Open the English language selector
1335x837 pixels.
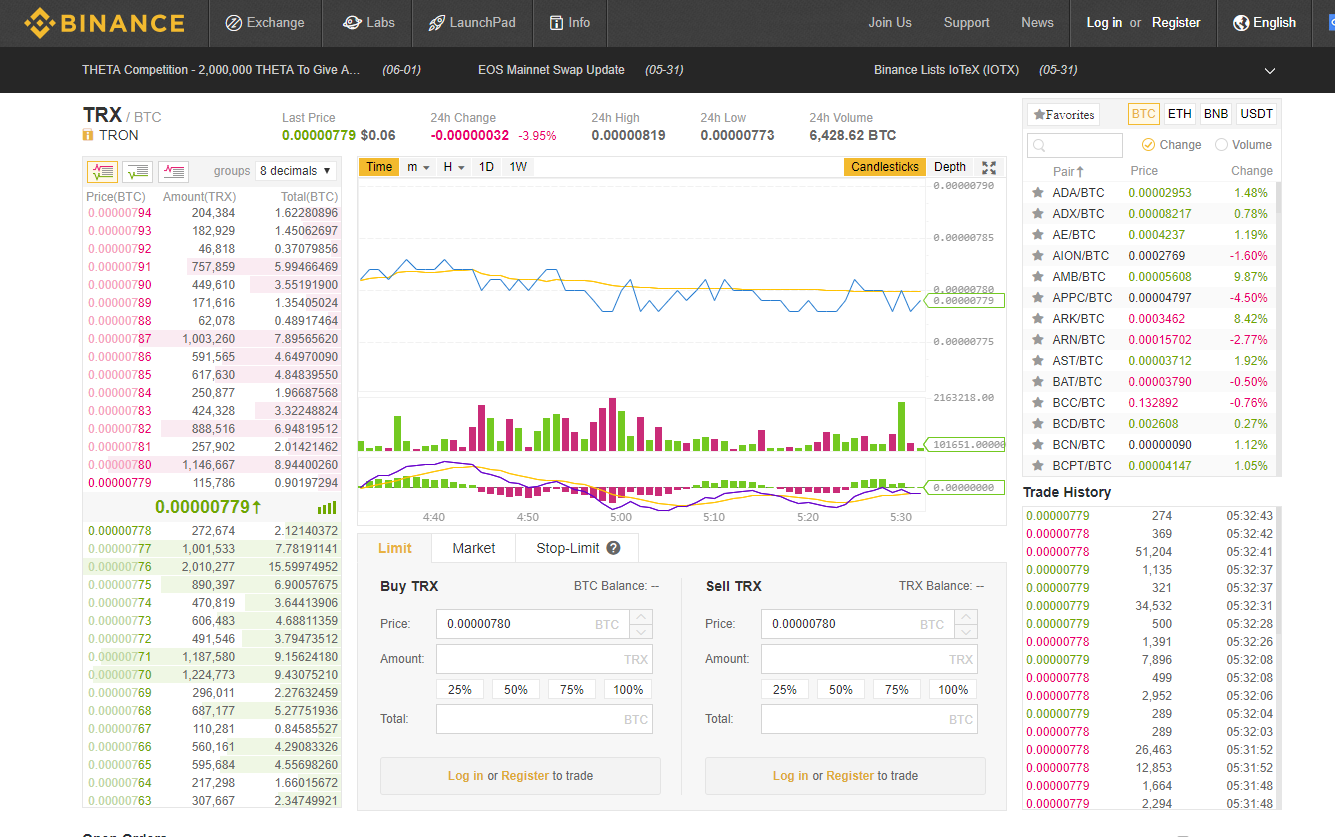point(1264,23)
